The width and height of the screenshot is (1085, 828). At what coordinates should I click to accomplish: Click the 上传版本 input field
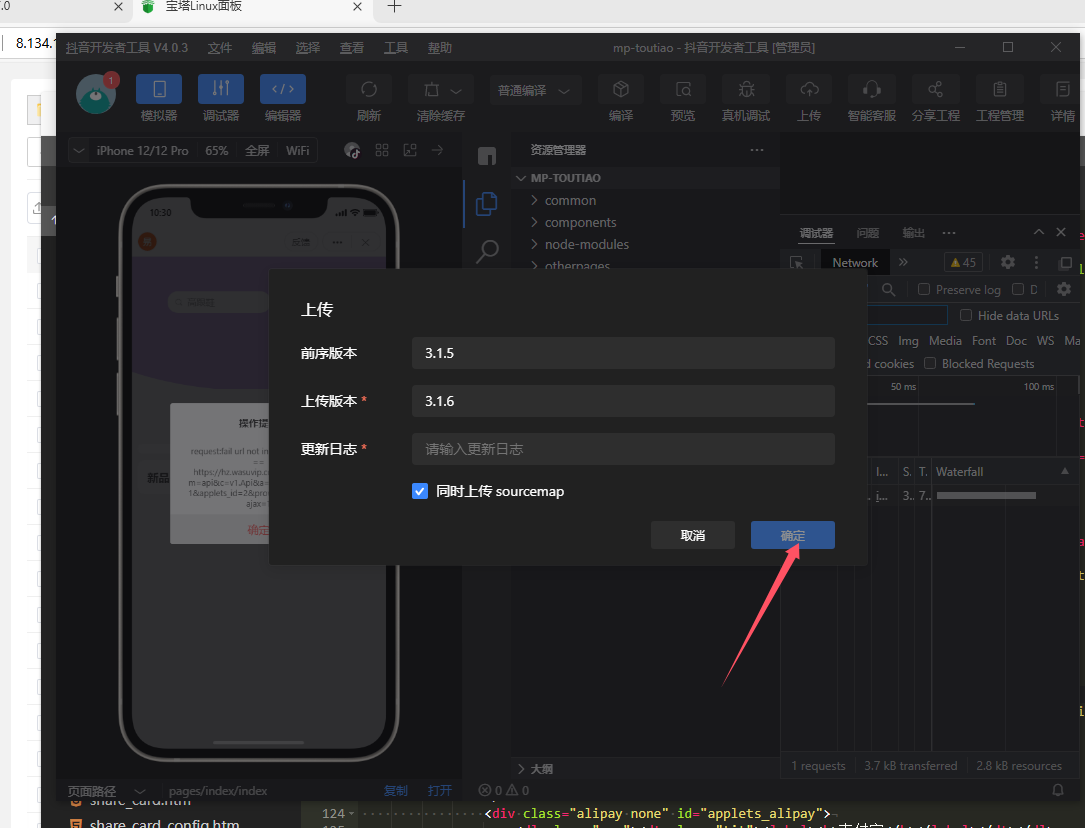coord(623,401)
